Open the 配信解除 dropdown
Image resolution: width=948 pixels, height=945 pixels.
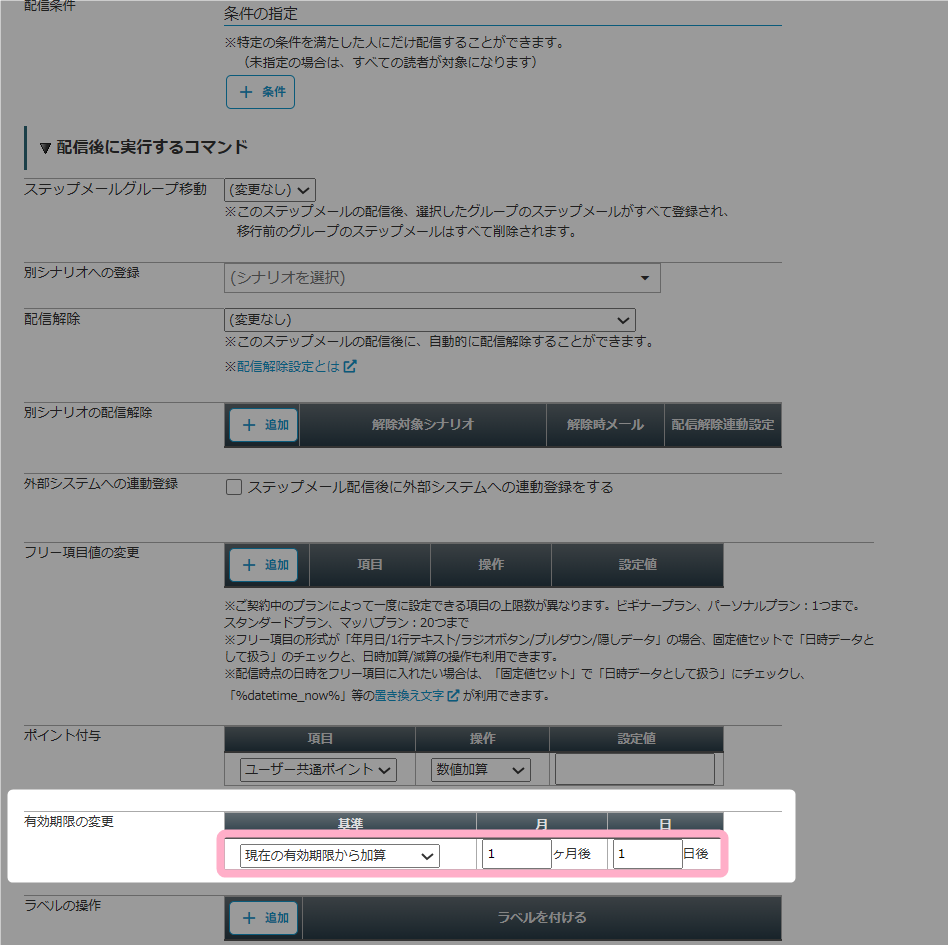point(430,320)
